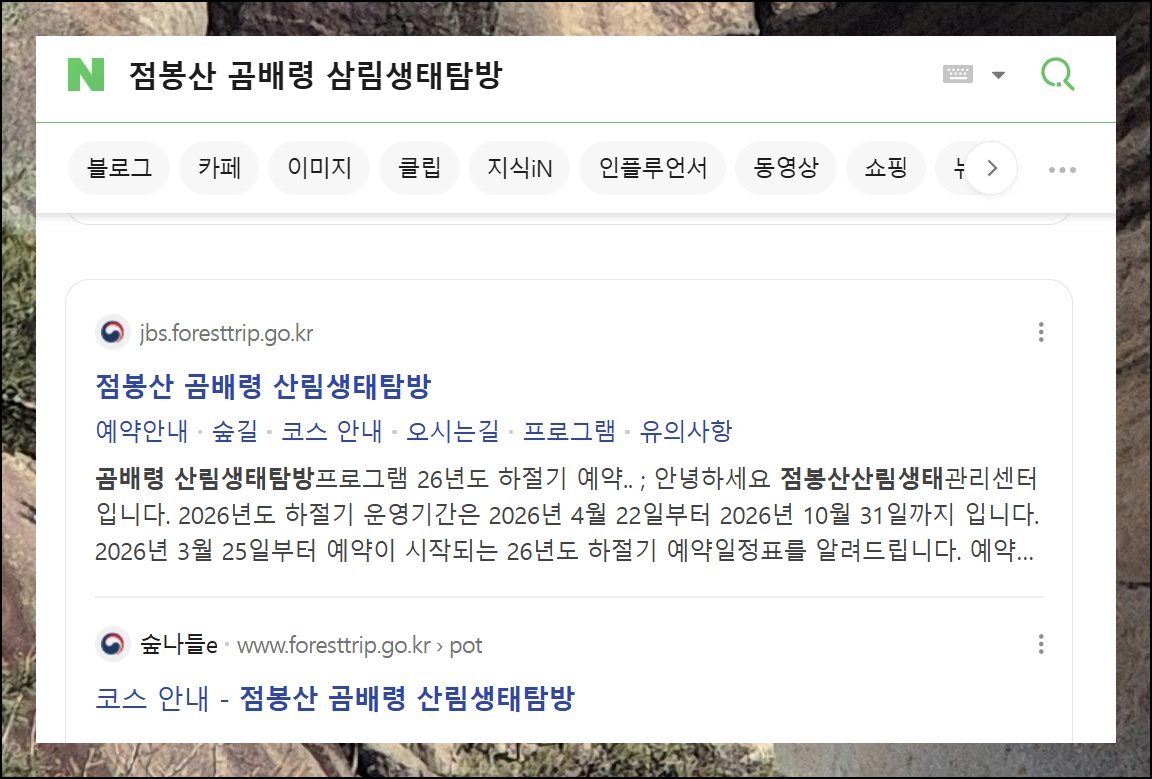1152x779 pixels.
Task: Select the 클립 tab
Action: point(420,168)
